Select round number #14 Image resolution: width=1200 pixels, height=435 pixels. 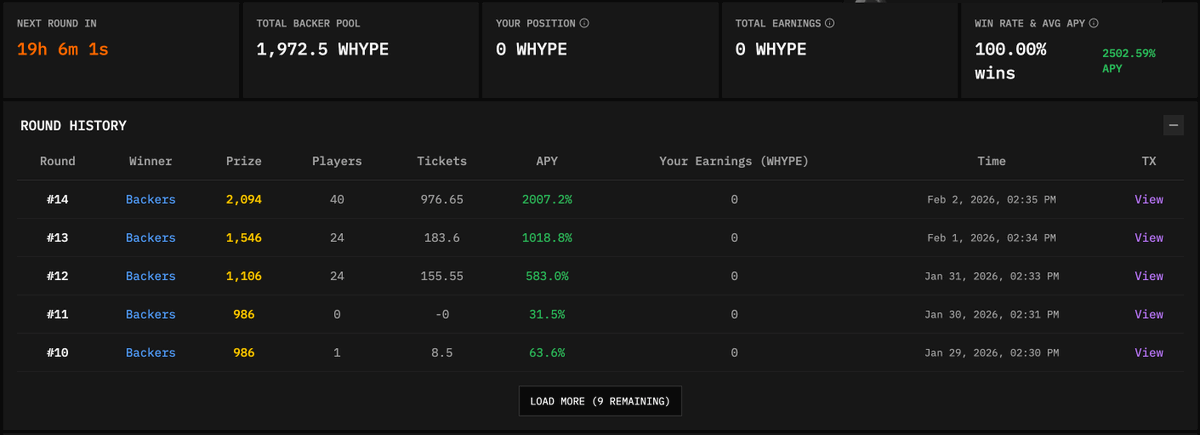(58, 199)
